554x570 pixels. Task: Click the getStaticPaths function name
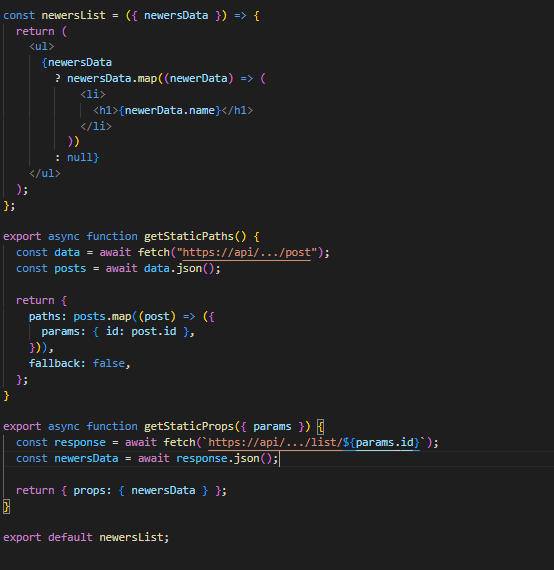click(189, 237)
